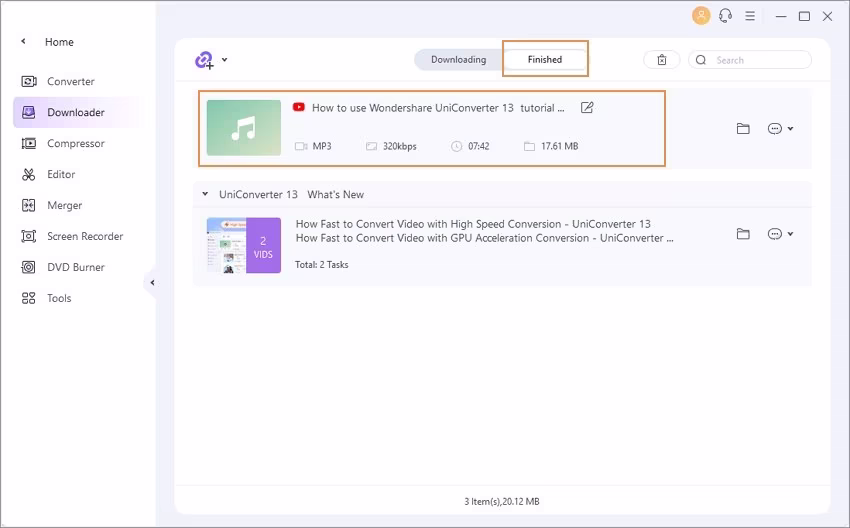Open the Merger section
Image resolution: width=850 pixels, height=528 pixels.
click(x=65, y=205)
